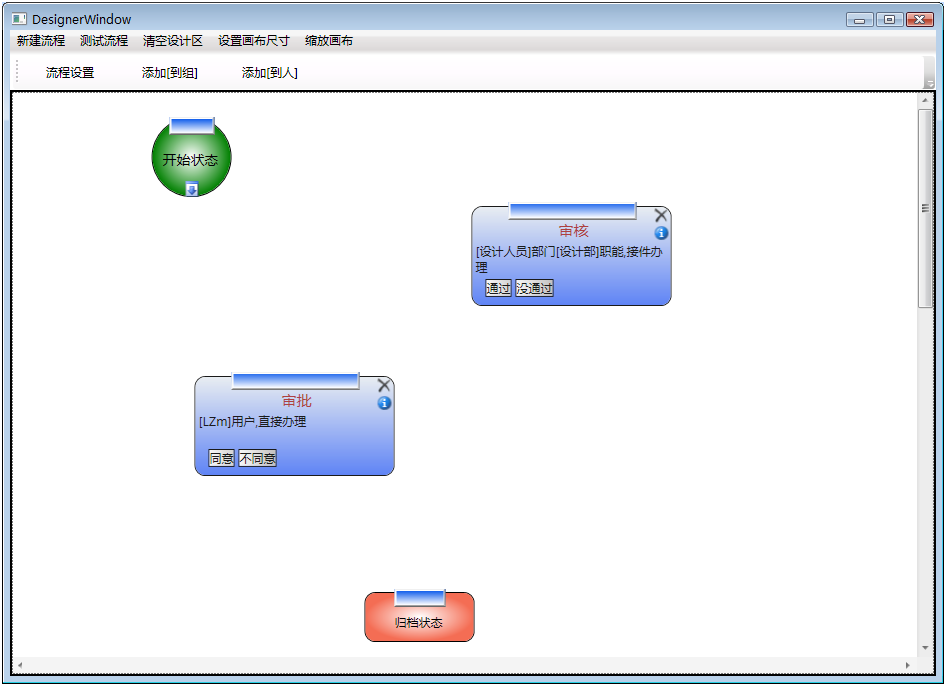Click the 添加[到人] toolbar button

[270, 72]
